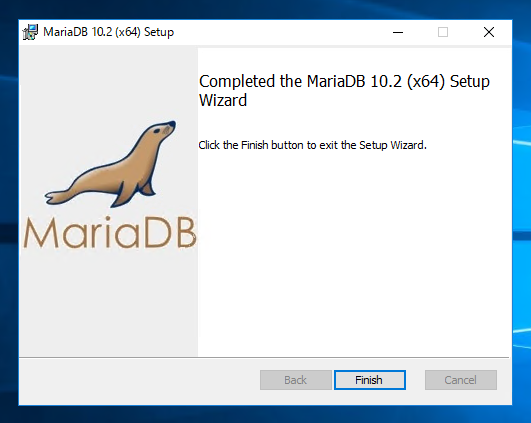The height and width of the screenshot is (423, 531).
Task: Click the installer icon in title bar
Action: pyautogui.click(x=30, y=32)
